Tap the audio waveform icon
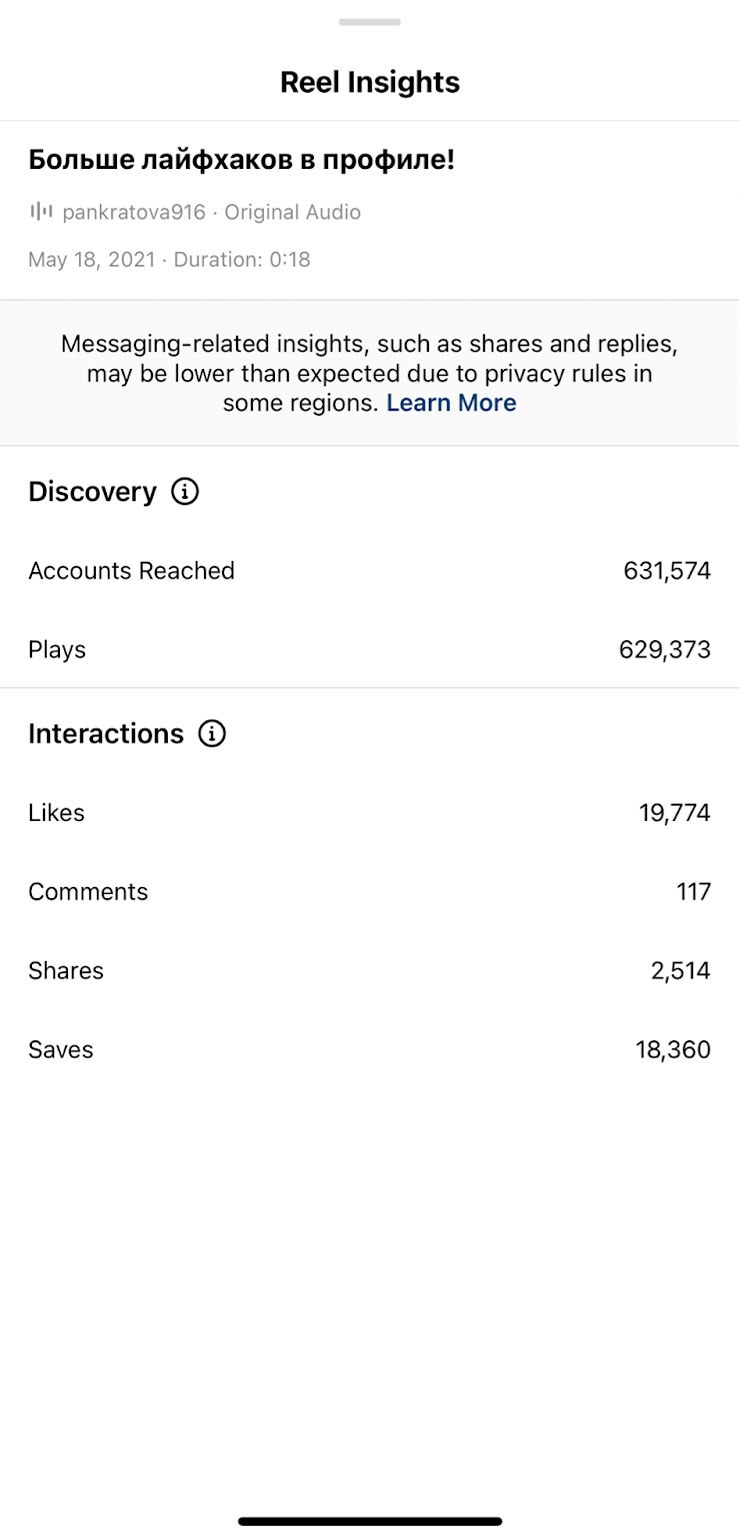740x1540 pixels. click(41, 212)
